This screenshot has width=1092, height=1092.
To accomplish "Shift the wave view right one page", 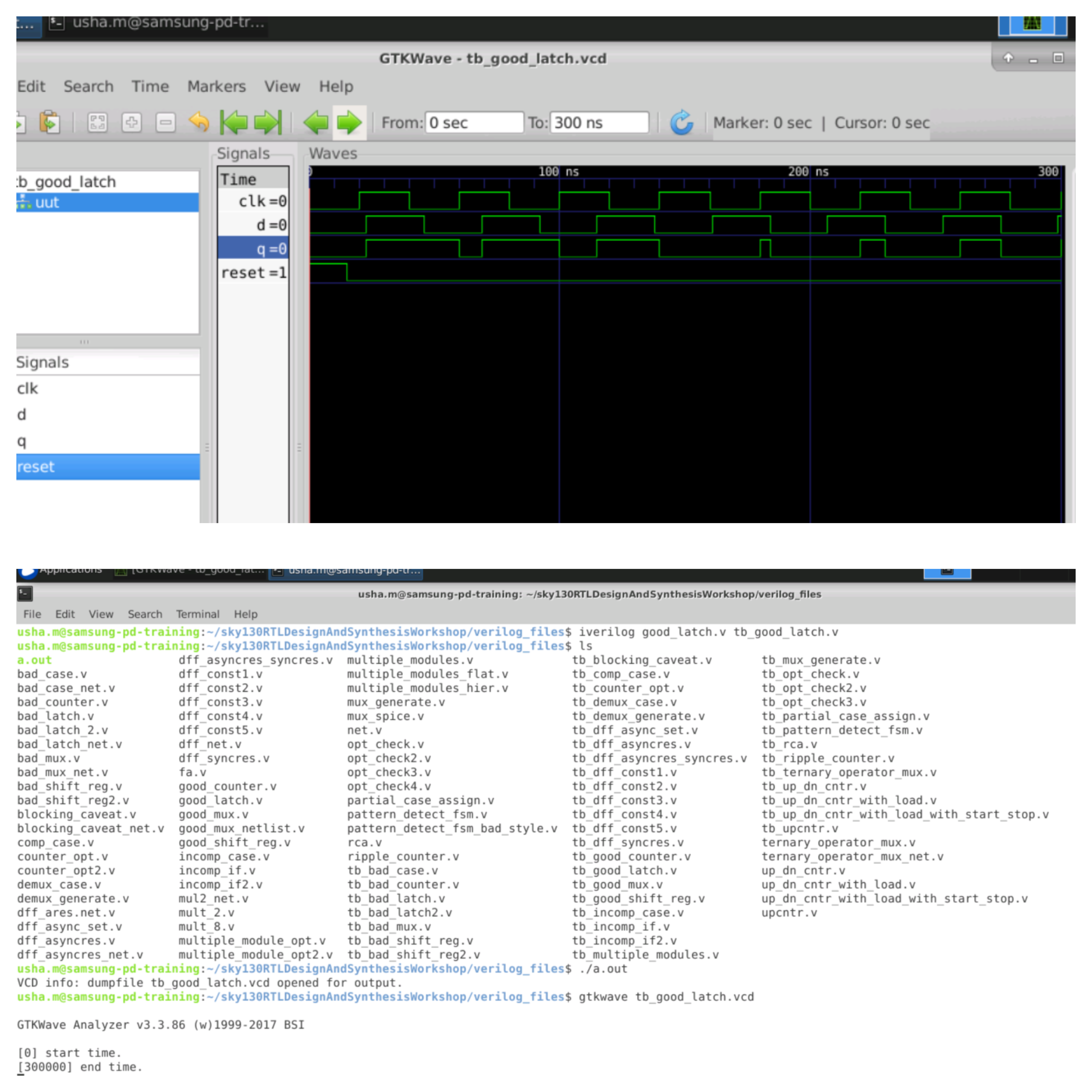I will pos(349,123).
